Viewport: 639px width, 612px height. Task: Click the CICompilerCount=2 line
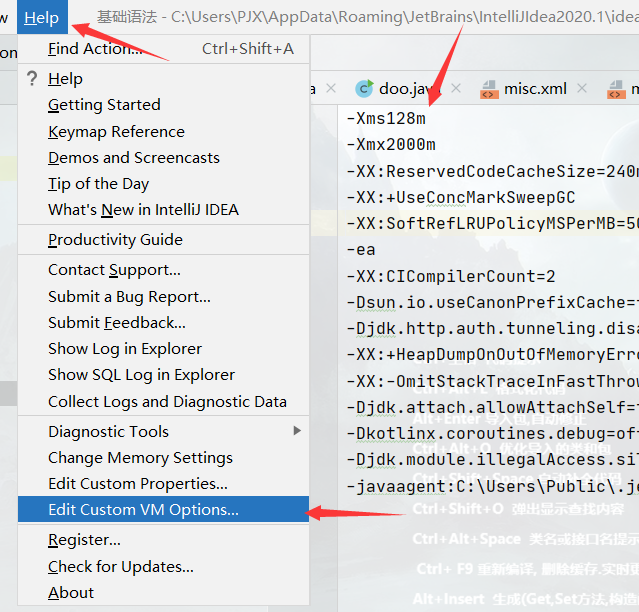click(x=451, y=276)
